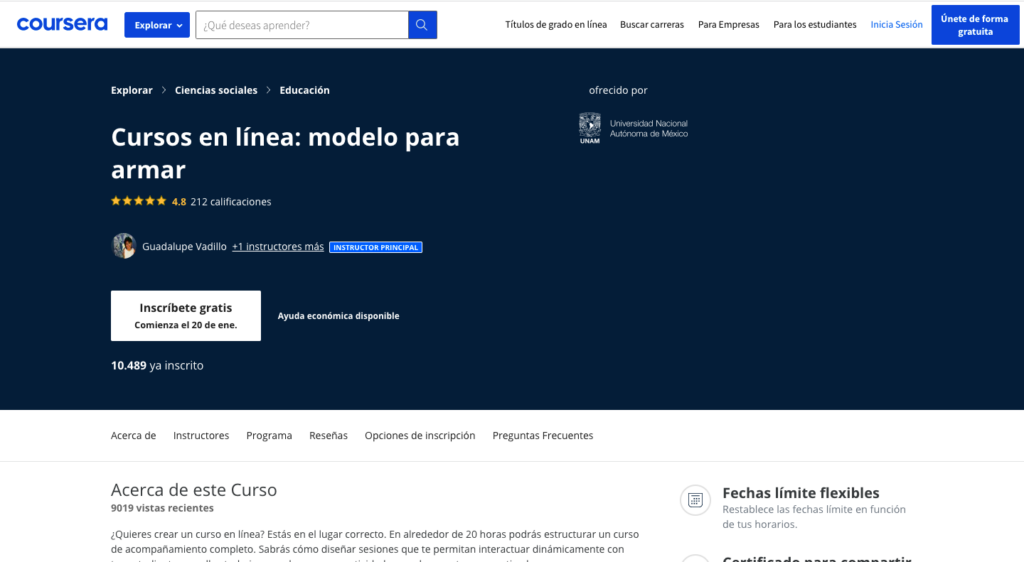Screen dimensions: 1024x562
Task: Click the flexible deadlines calendar icon
Action: 694,499
